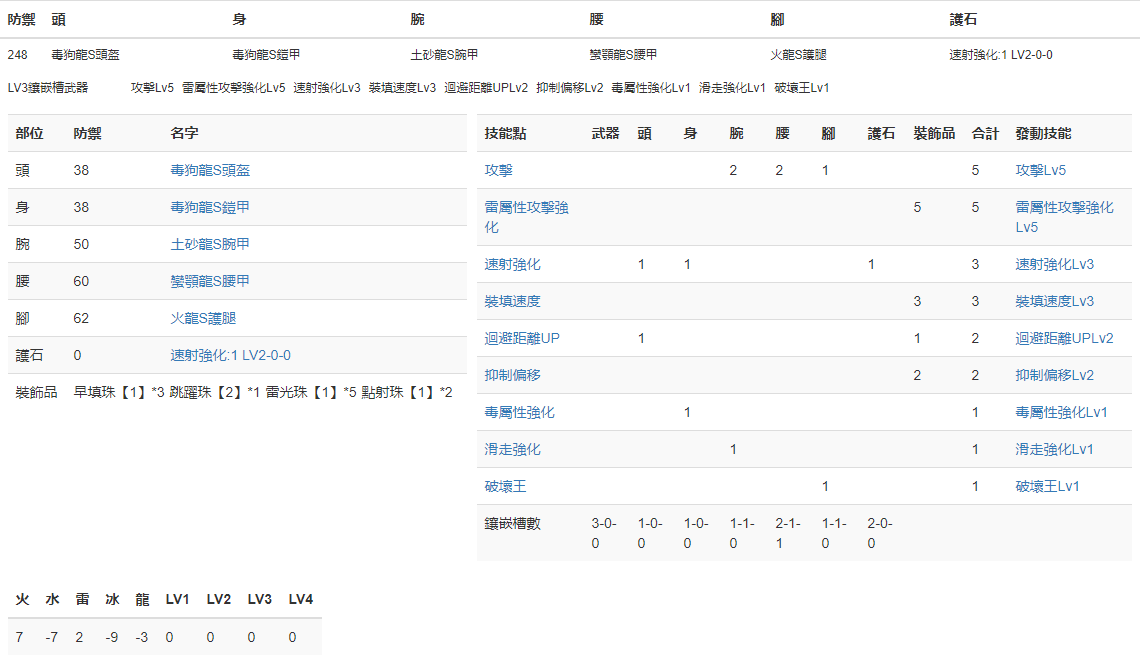Image resolution: width=1145 pixels, height=664 pixels.
Task: Click the blue 土砂龍S腕甲 armor link
Action: 210,245
